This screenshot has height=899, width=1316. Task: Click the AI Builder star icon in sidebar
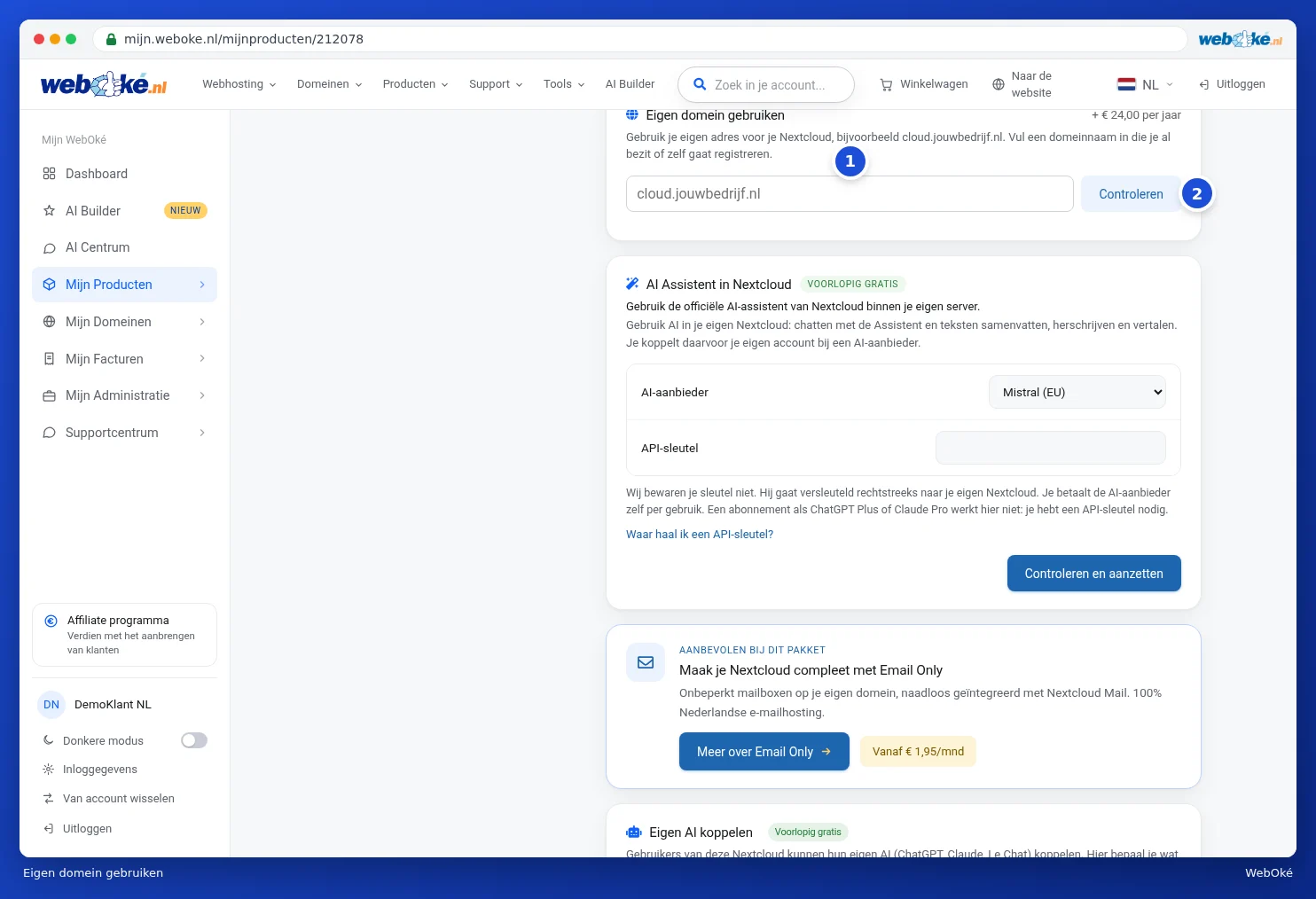tap(50, 211)
